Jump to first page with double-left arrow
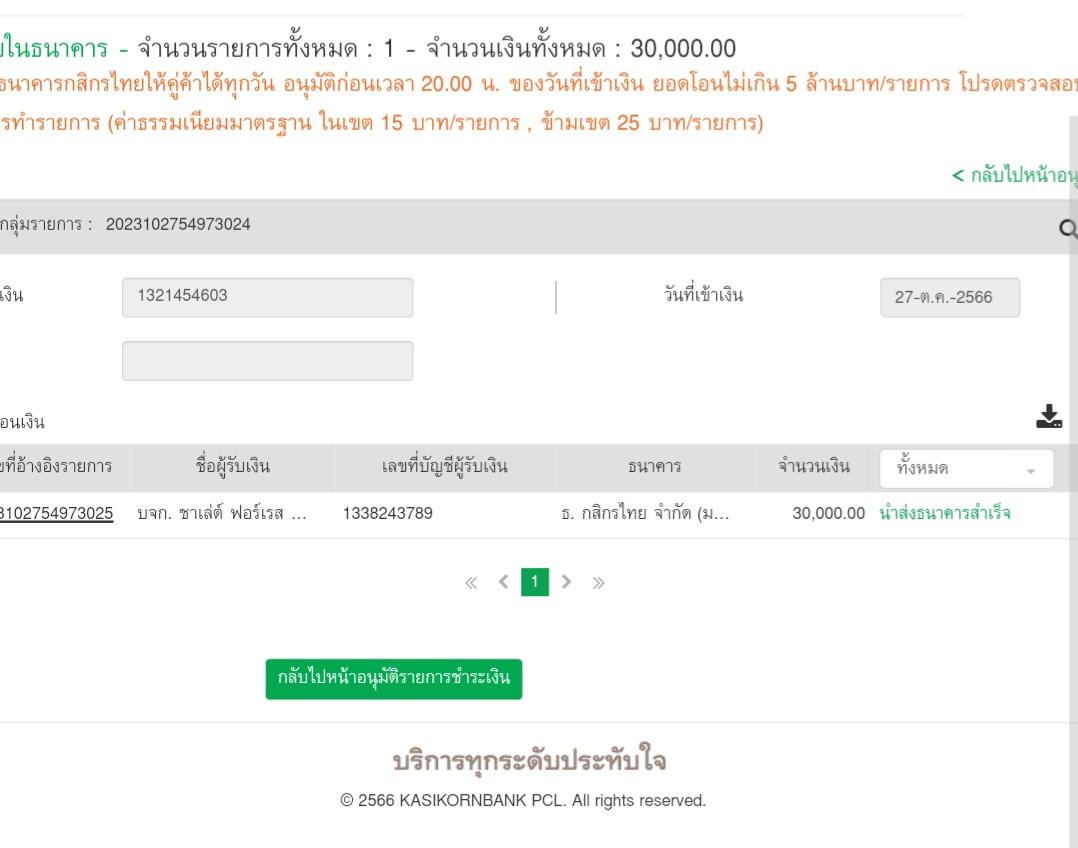Image resolution: width=1078 pixels, height=848 pixels. (x=471, y=583)
